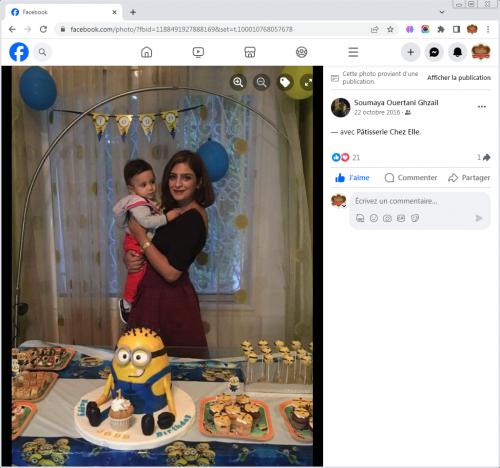Open your account profile picture menu
Screen dimensions: 500x468
[x=481, y=52]
